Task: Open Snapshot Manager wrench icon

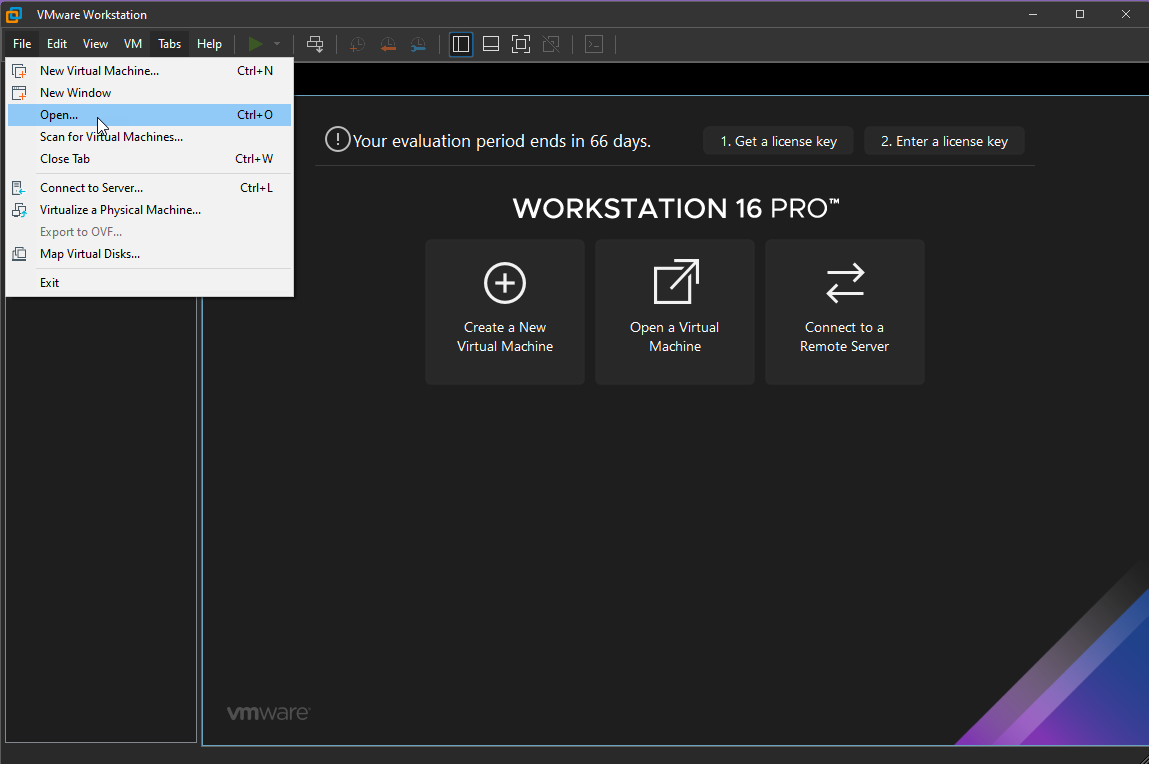Action: [x=418, y=44]
